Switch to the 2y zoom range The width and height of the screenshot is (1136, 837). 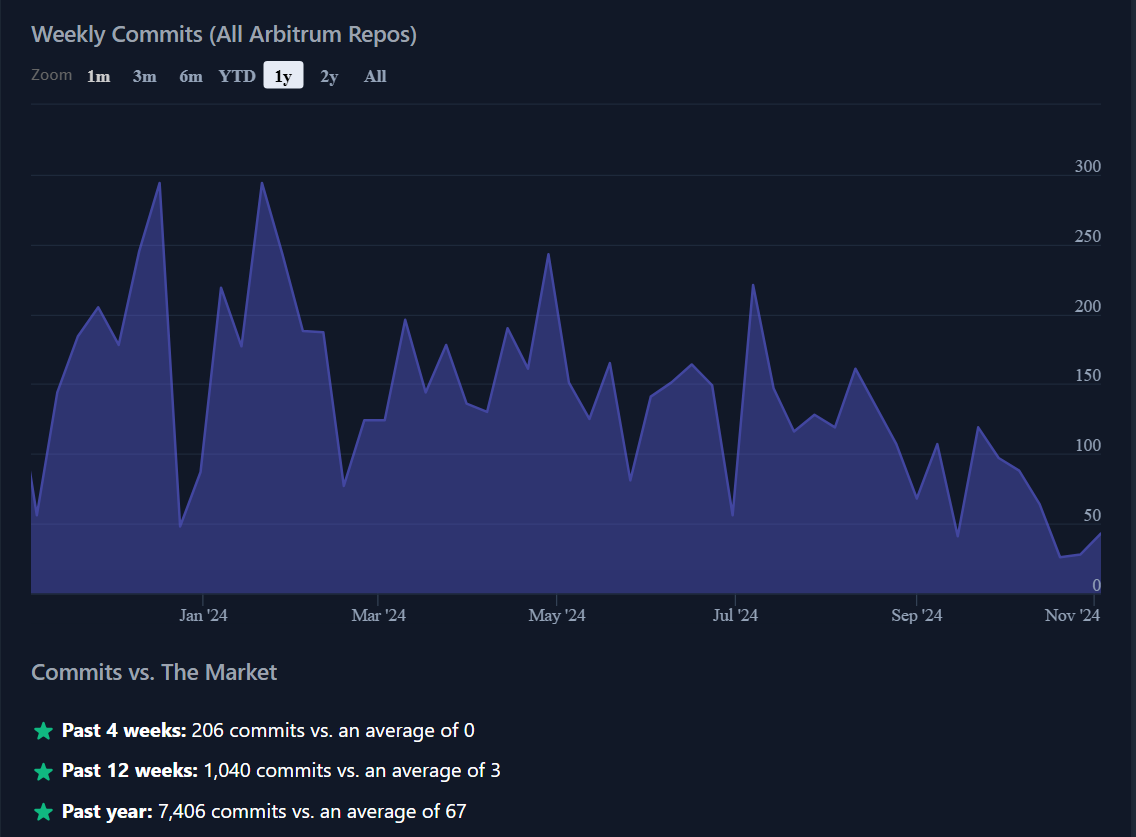[x=328, y=75]
